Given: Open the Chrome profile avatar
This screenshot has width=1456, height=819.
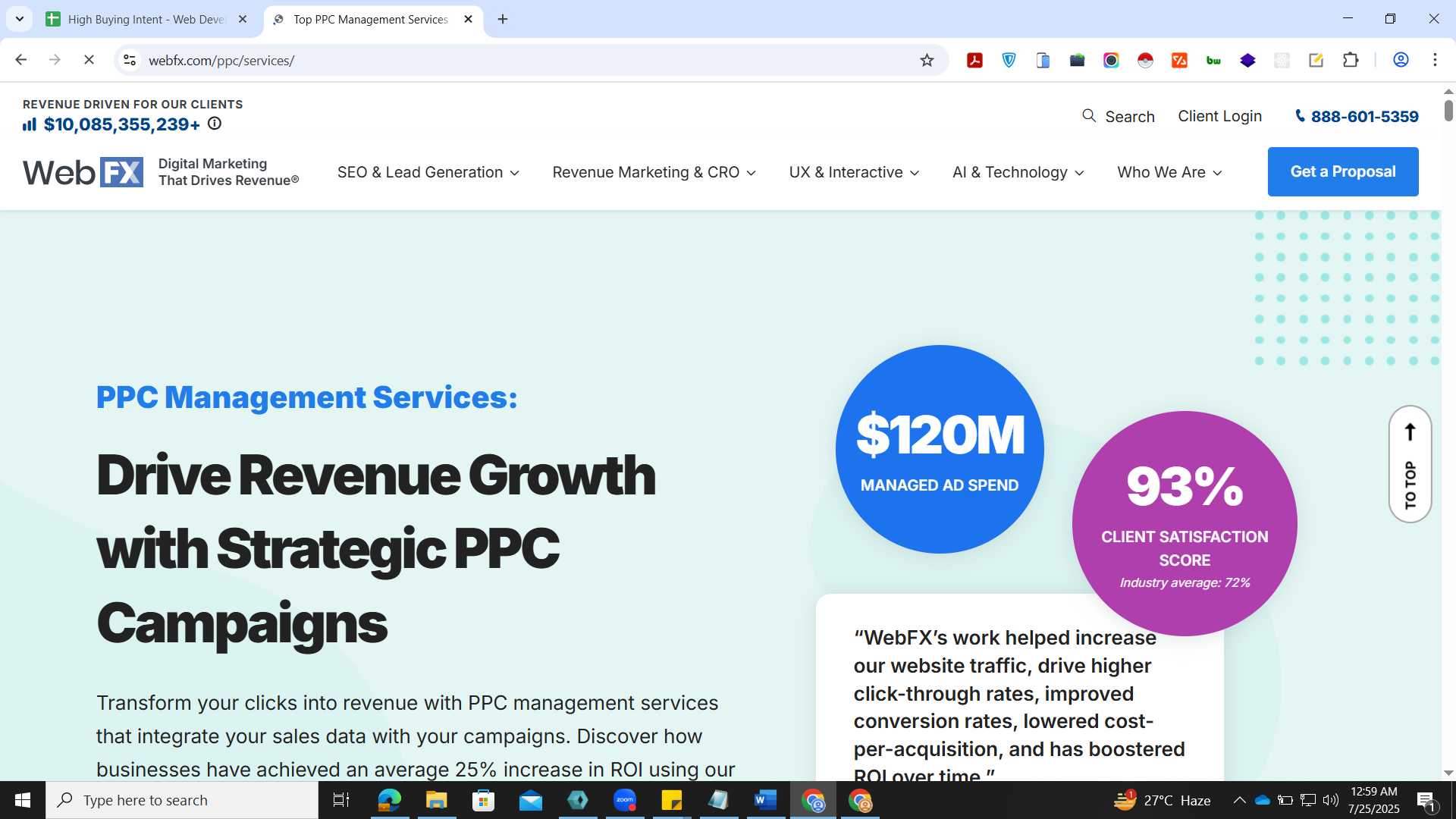Looking at the screenshot, I should pyautogui.click(x=1401, y=60).
